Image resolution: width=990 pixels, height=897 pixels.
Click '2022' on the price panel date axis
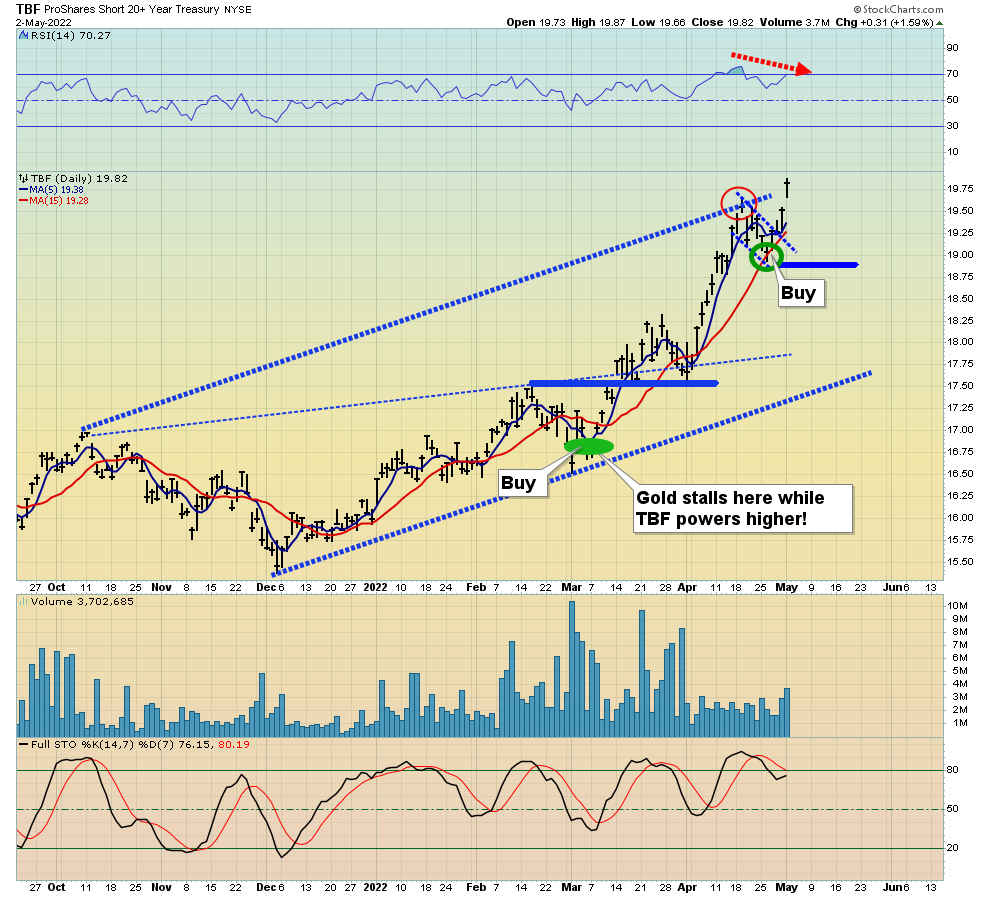375,587
